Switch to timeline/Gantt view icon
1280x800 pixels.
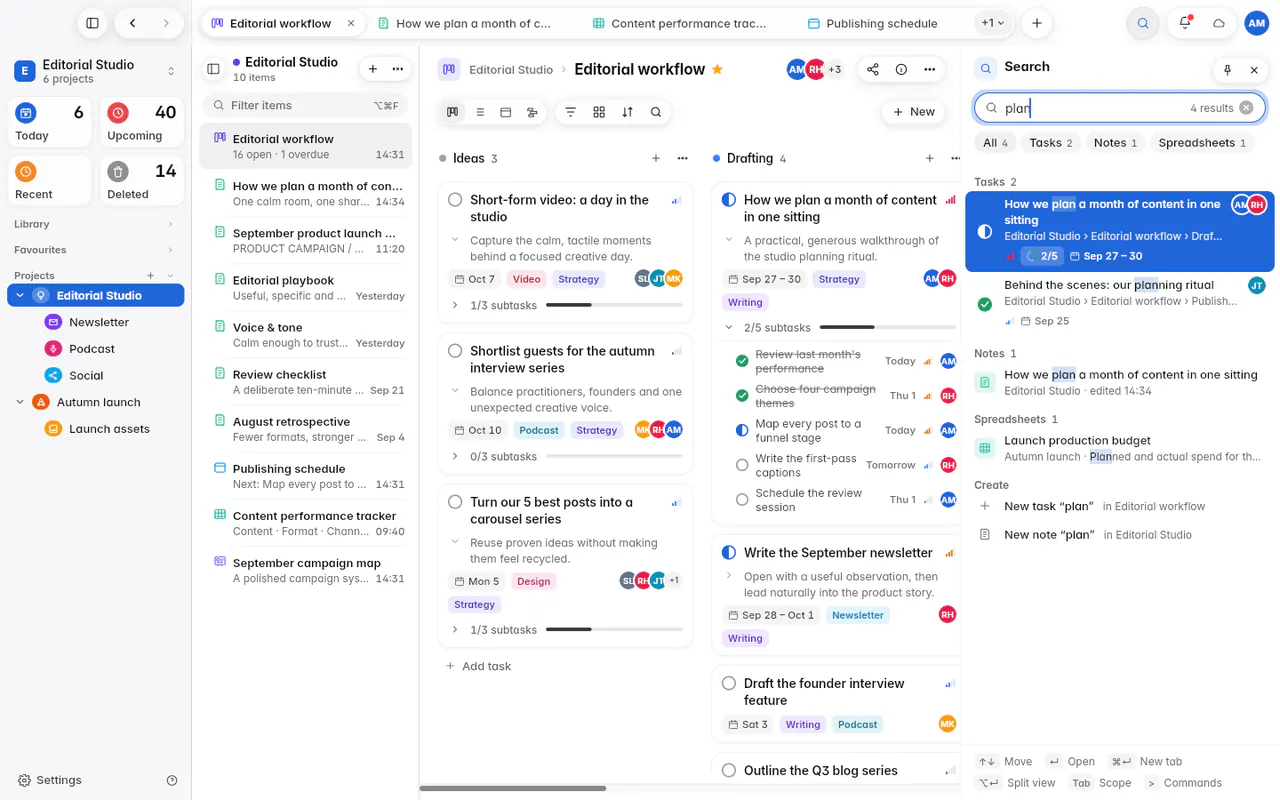click(532, 112)
